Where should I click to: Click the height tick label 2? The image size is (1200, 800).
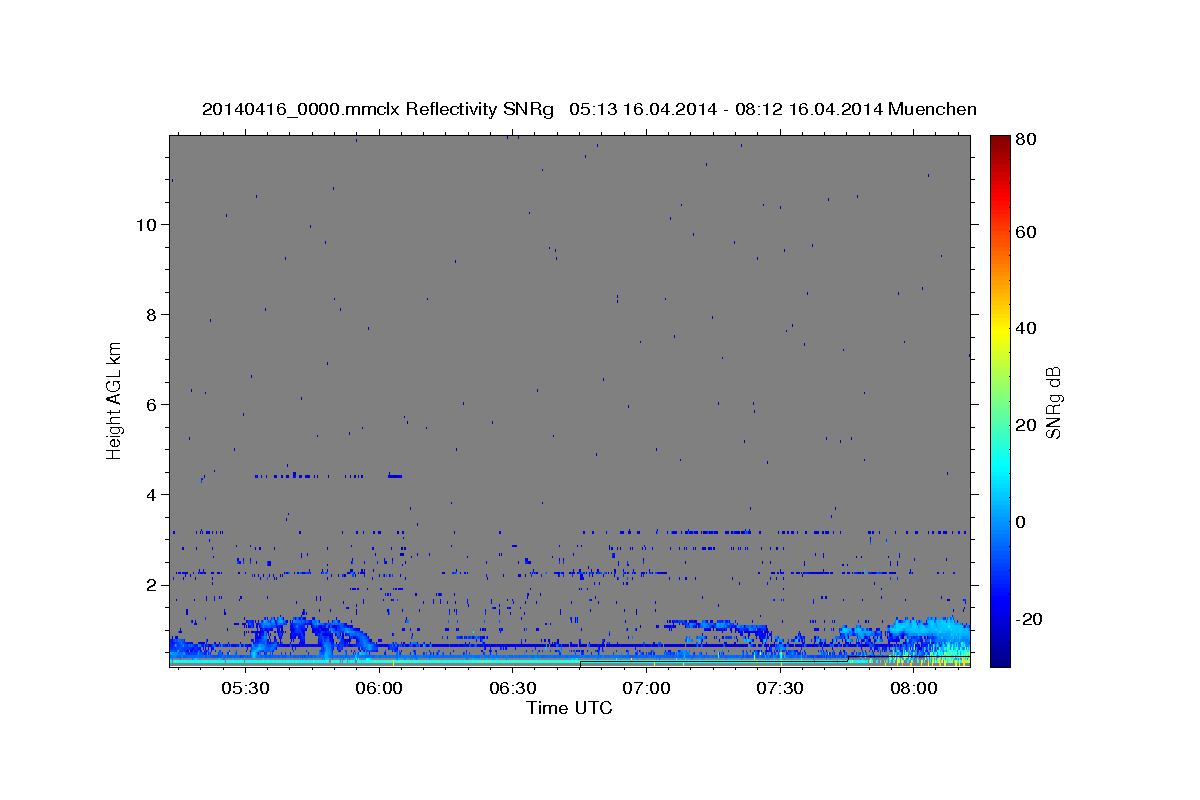point(152,584)
